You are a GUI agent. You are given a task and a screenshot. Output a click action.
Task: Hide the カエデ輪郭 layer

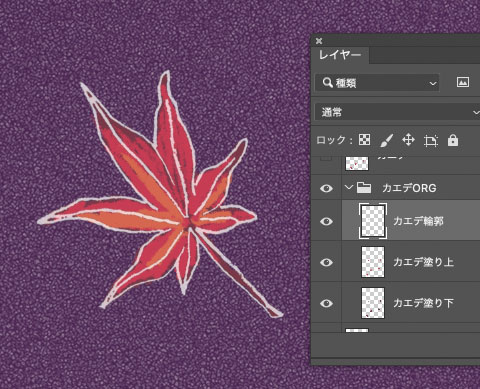point(326,221)
